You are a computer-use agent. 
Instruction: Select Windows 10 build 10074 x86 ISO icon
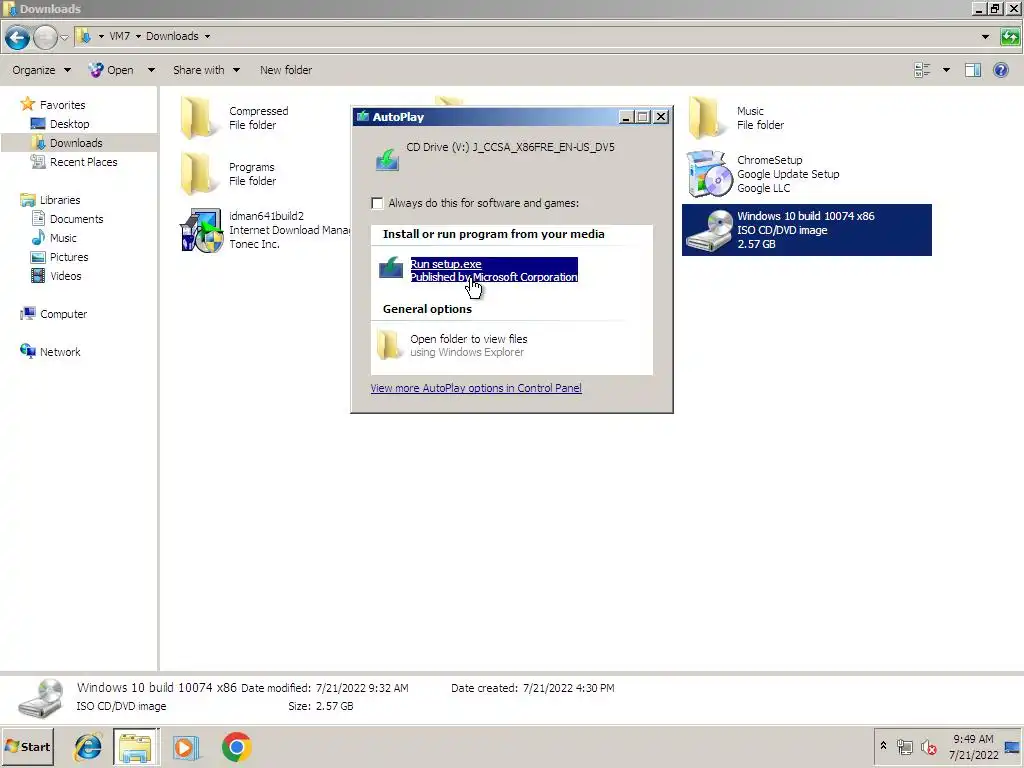point(709,230)
